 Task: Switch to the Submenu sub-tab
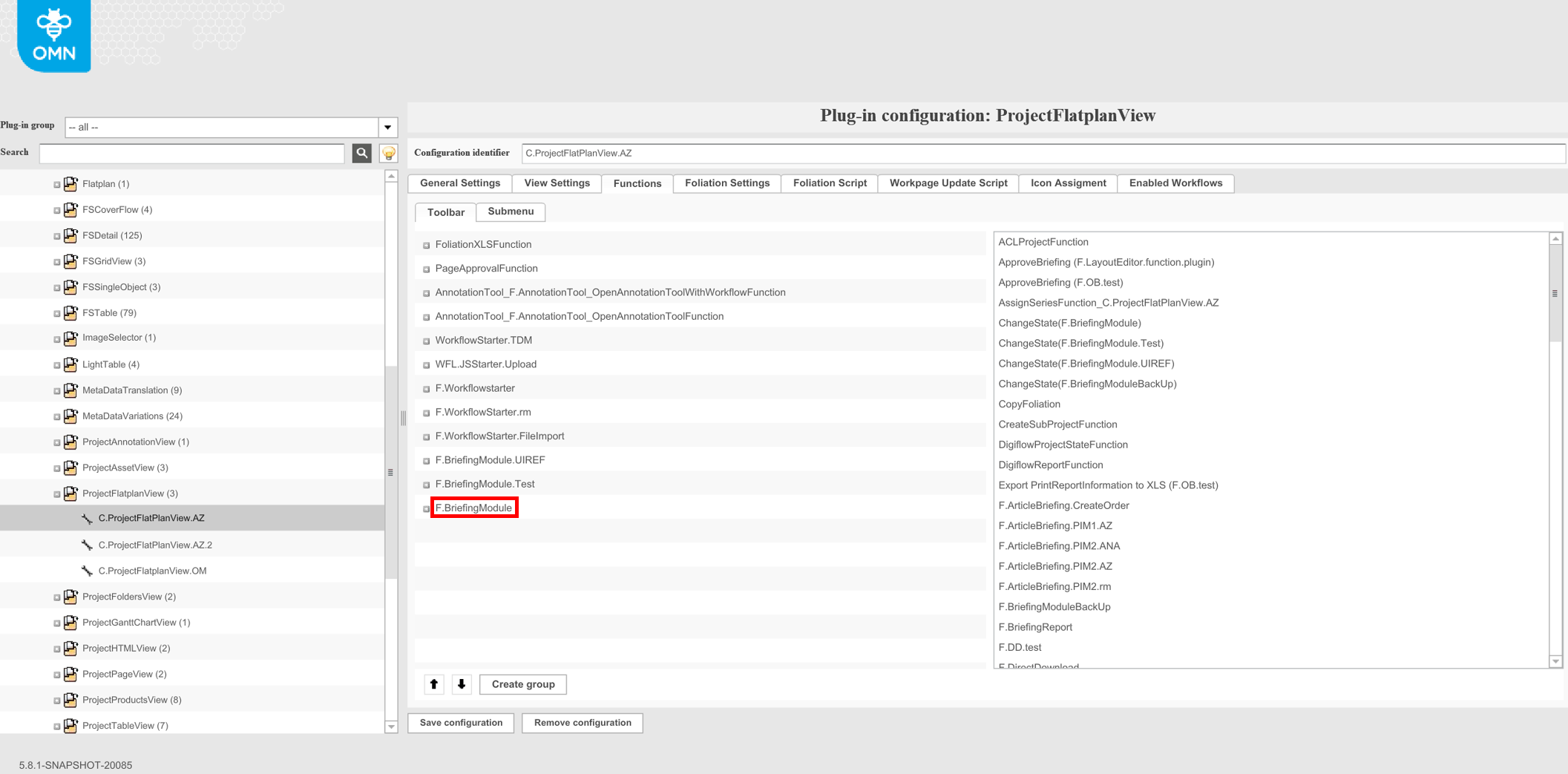pyautogui.click(x=511, y=211)
